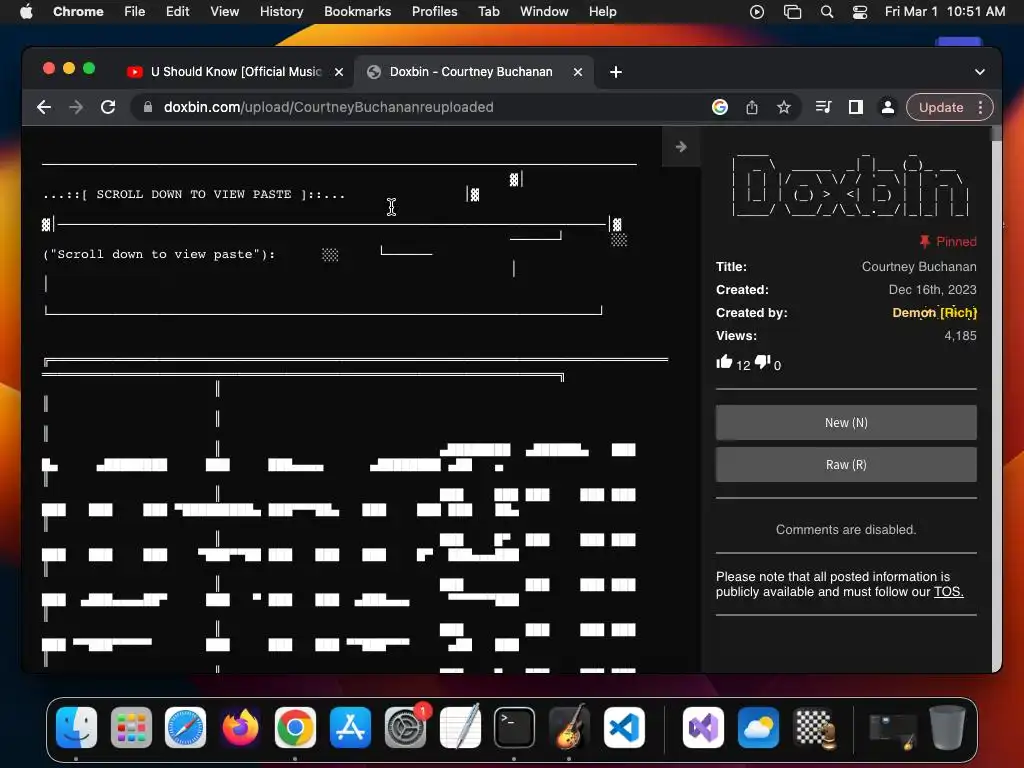Launch Chess from the Dock
The image size is (1024, 768).
814,727
